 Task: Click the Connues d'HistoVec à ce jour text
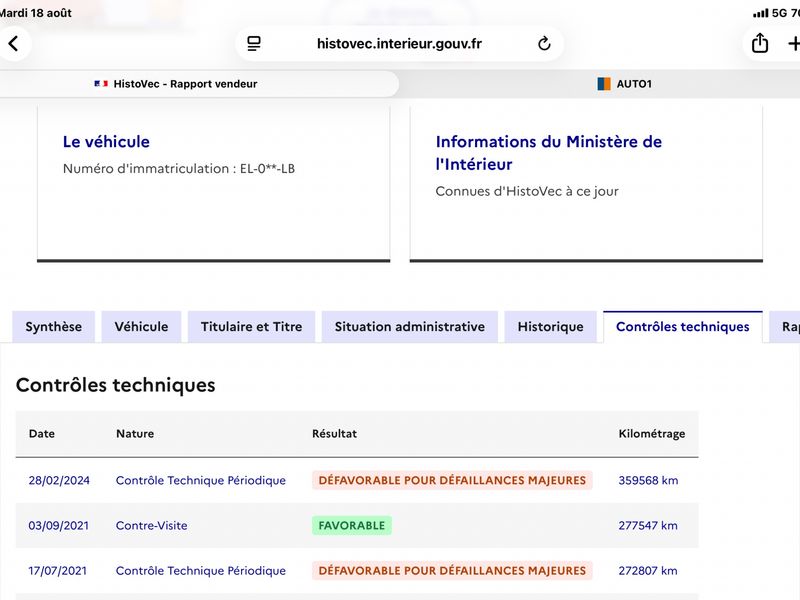click(527, 191)
